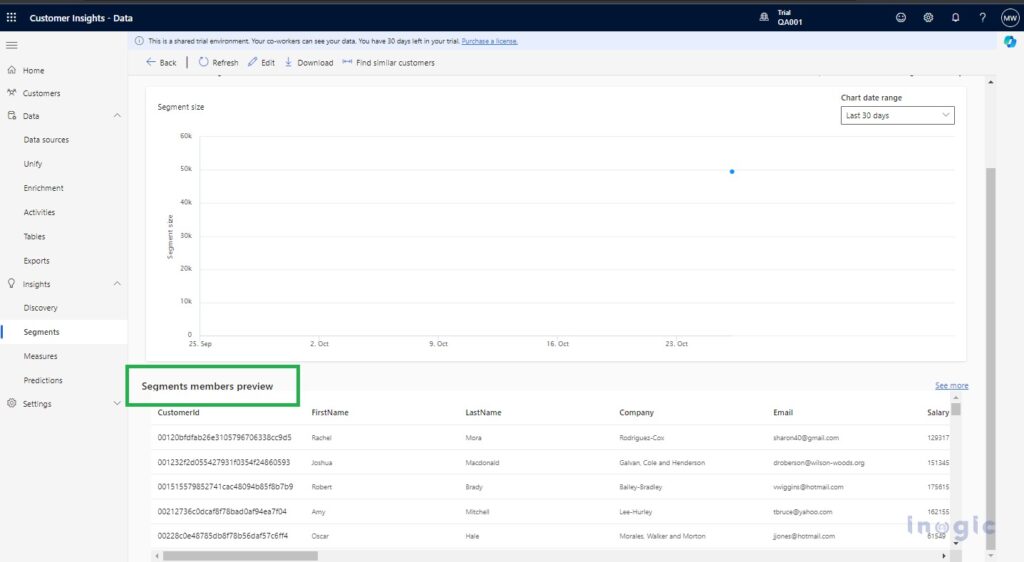
Task: Click Find similar customers
Action: click(388, 63)
